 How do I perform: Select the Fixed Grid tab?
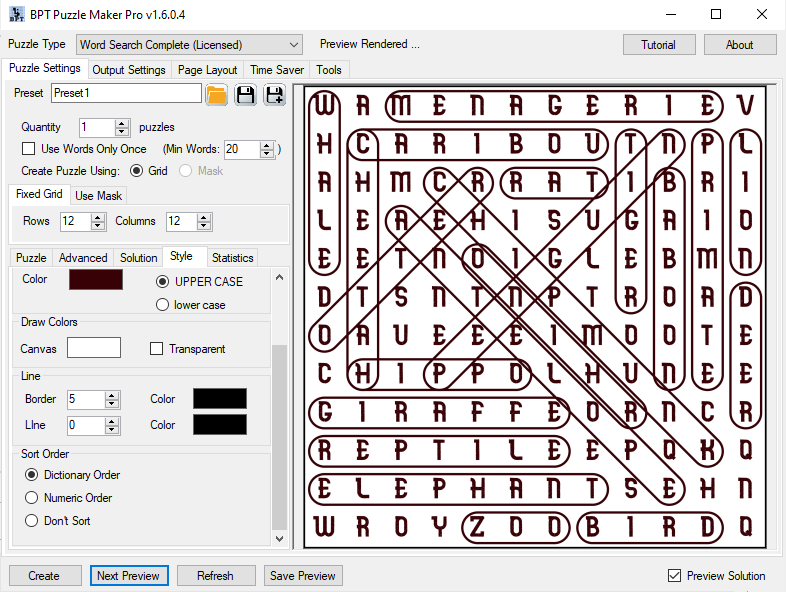tap(39, 194)
